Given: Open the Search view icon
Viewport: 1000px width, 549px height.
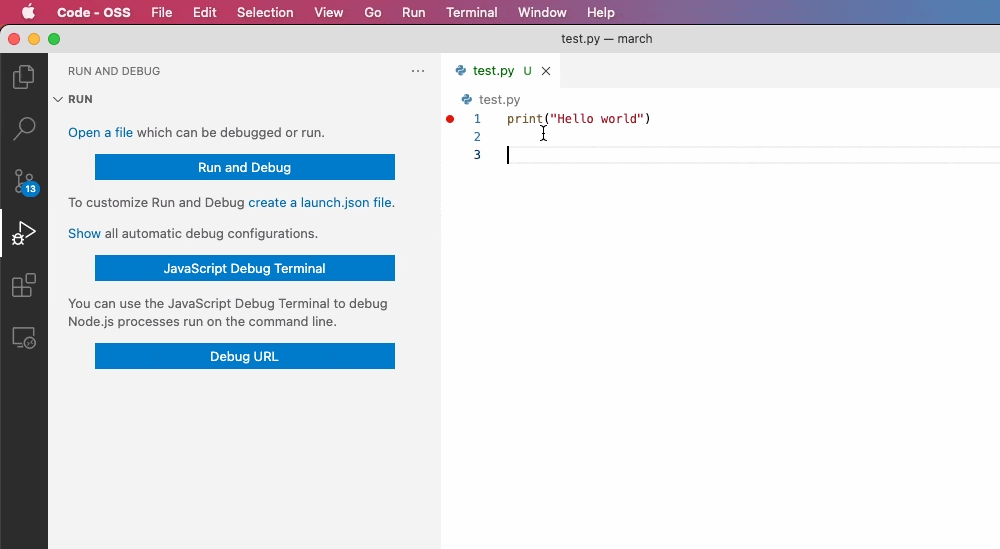Looking at the screenshot, I should point(24,129).
